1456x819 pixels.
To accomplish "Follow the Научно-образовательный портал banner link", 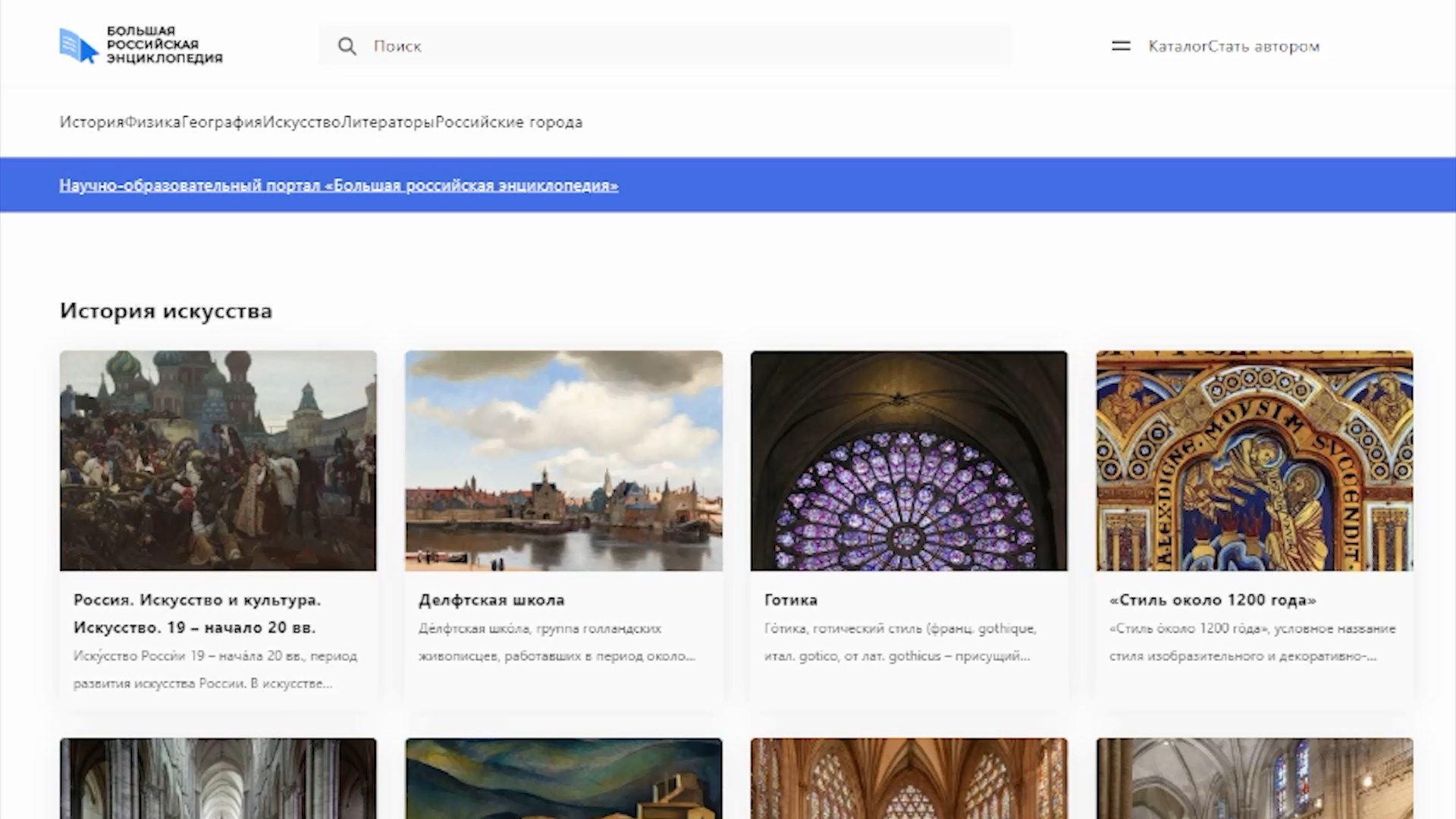I will [x=338, y=185].
